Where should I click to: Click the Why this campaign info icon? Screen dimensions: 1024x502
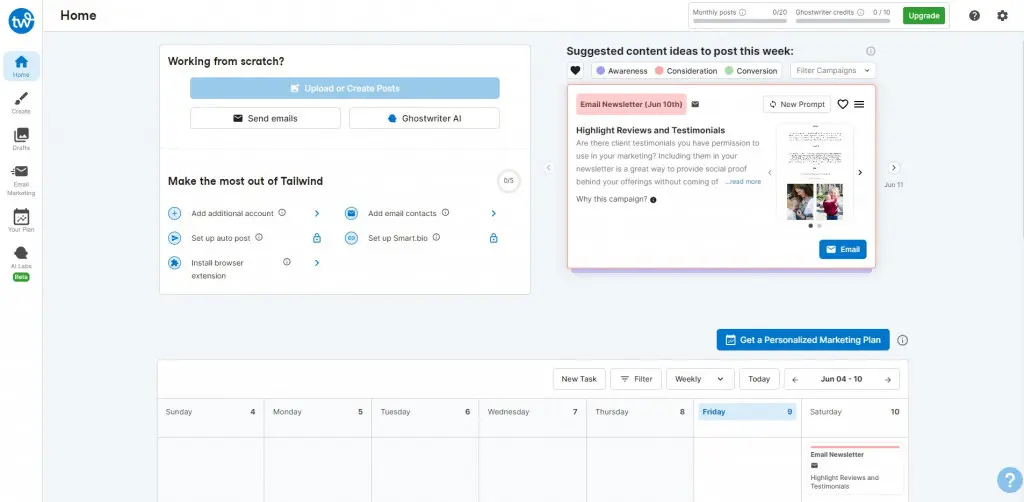click(x=653, y=200)
